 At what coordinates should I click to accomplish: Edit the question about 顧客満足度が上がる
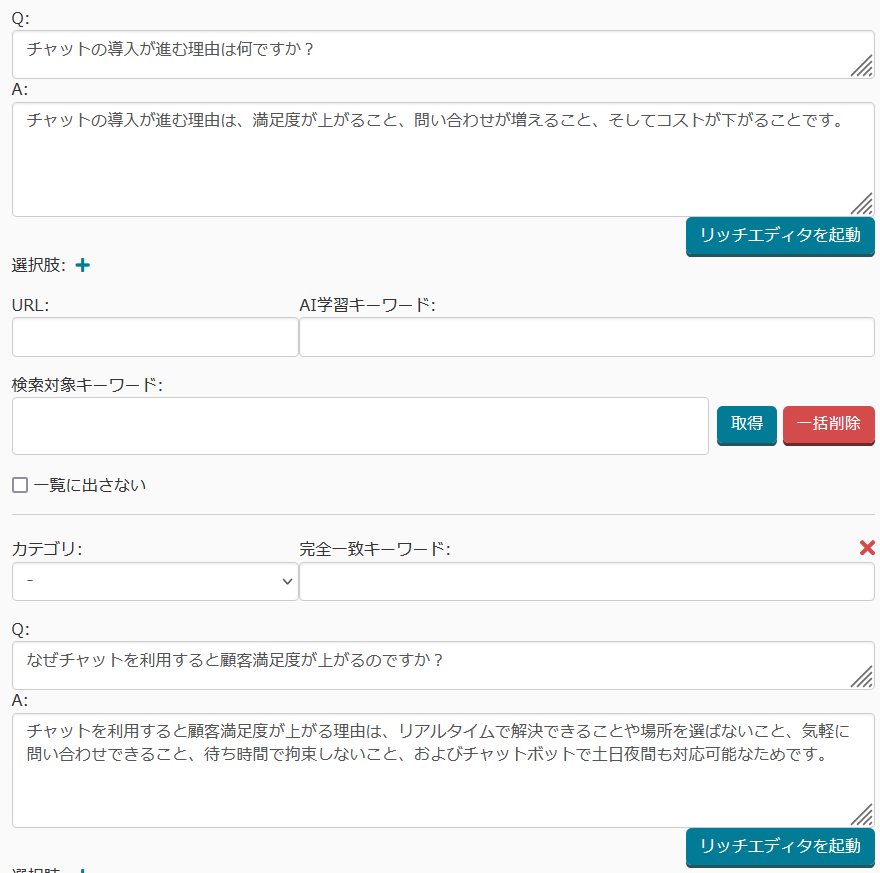(x=430, y=665)
